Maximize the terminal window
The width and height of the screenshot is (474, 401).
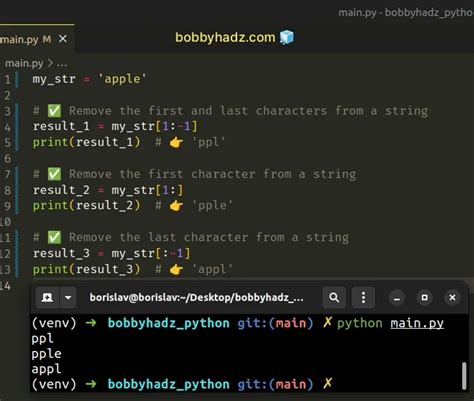tap(424, 297)
